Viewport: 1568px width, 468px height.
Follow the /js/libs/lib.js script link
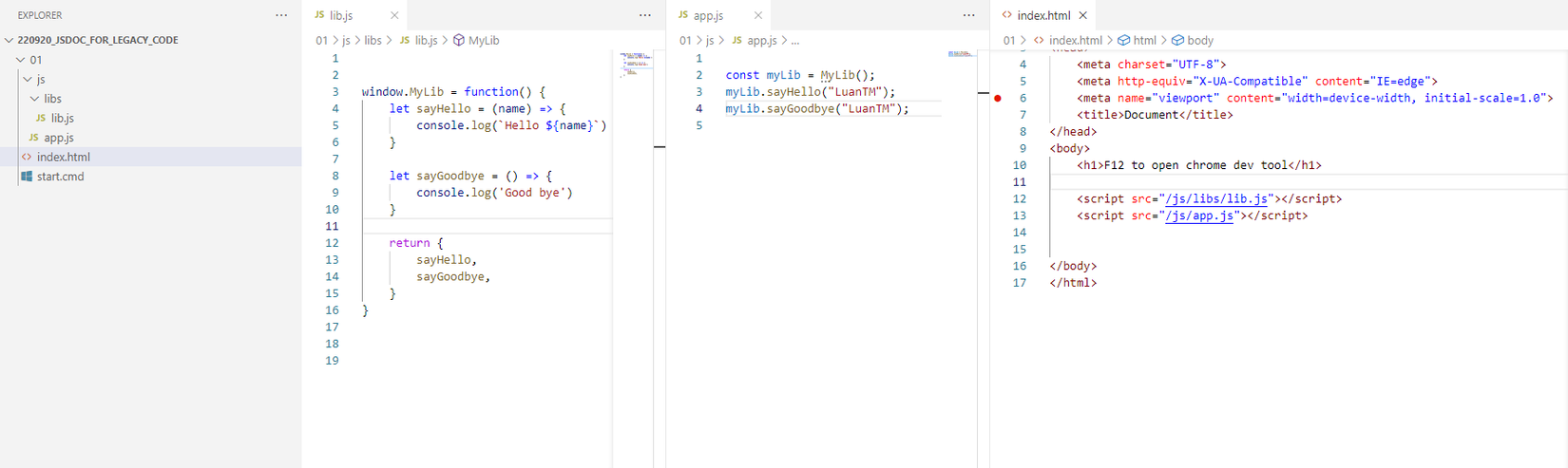[1216, 199]
